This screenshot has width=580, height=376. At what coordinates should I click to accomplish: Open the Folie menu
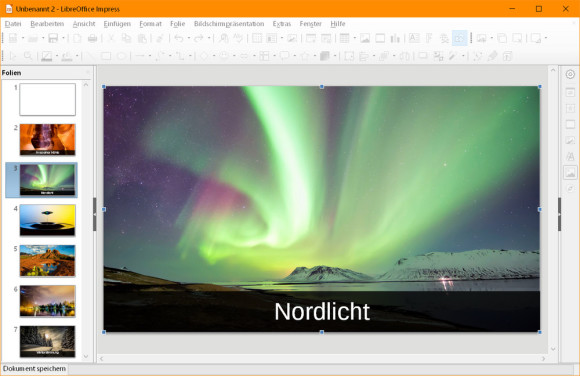[178, 24]
